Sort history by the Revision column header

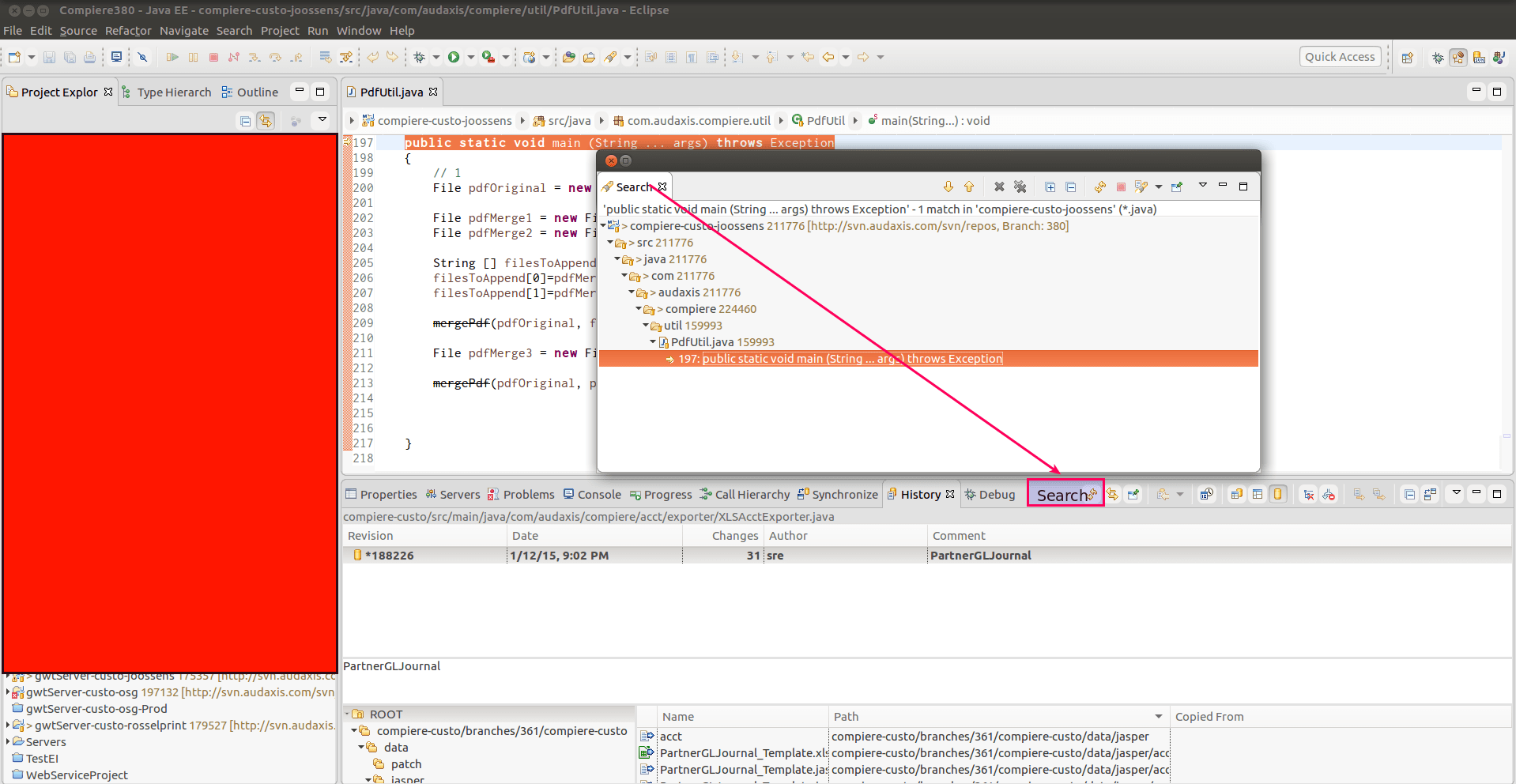(x=424, y=536)
